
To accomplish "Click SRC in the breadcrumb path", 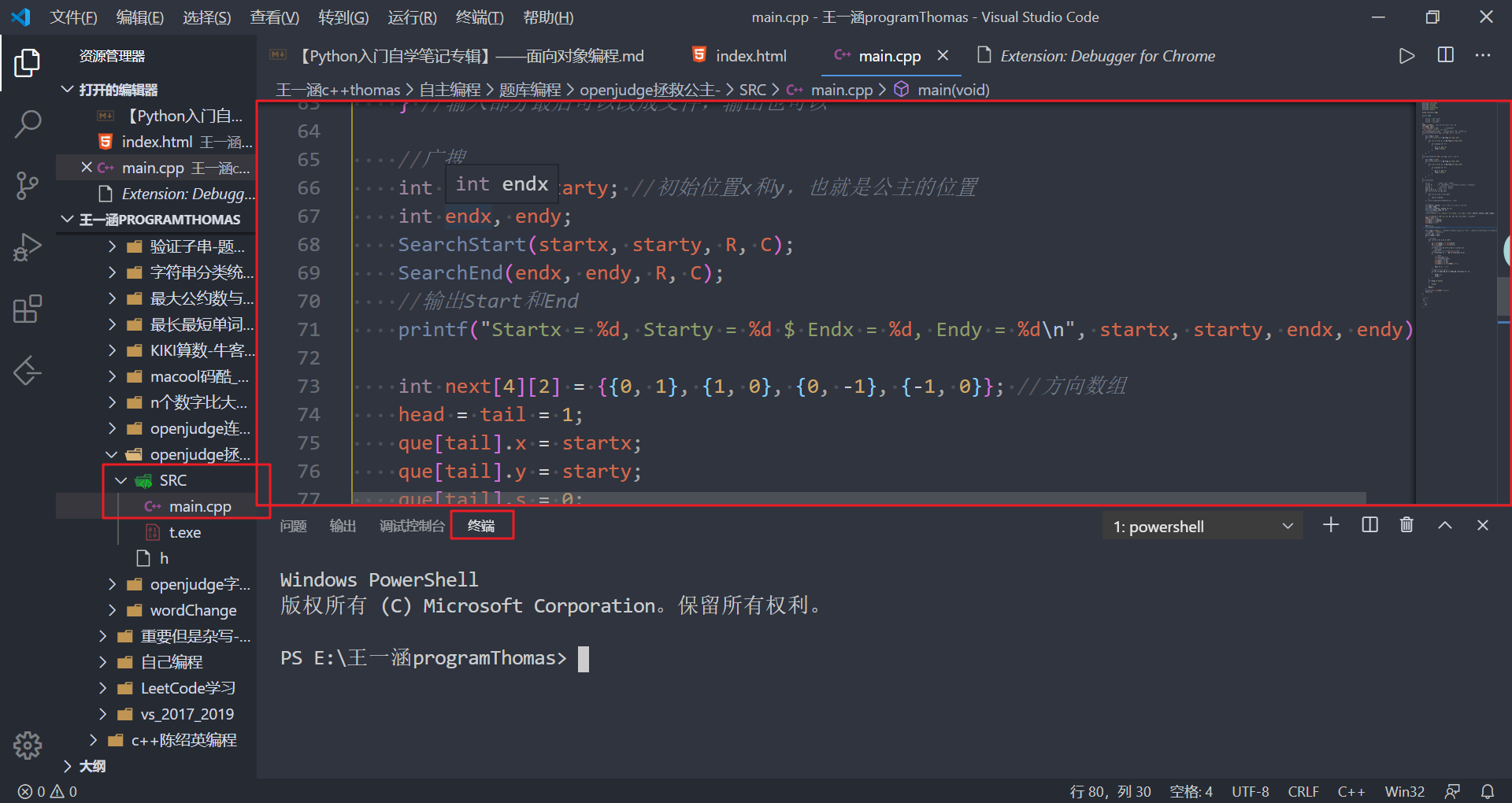I will [x=752, y=90].
